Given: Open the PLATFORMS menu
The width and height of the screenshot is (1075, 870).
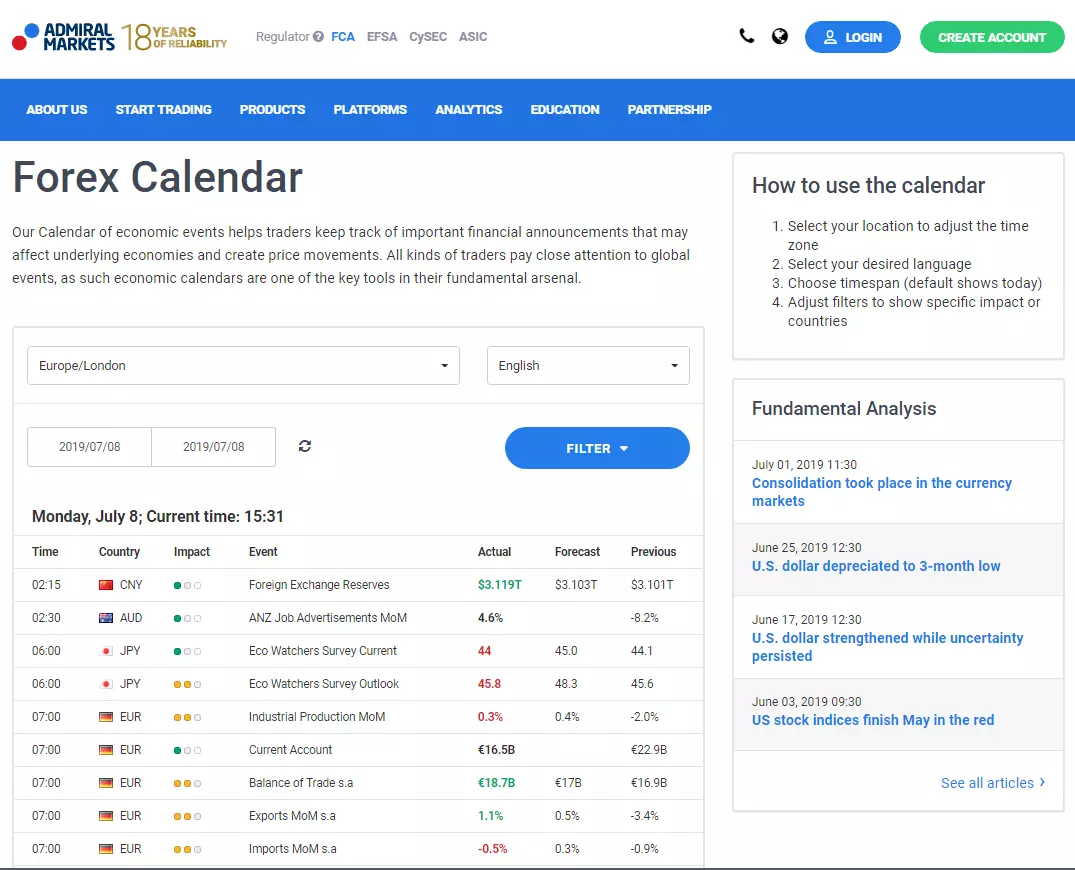Looking at the screenshot, I should pyautogui.click(x=370, y=110).
